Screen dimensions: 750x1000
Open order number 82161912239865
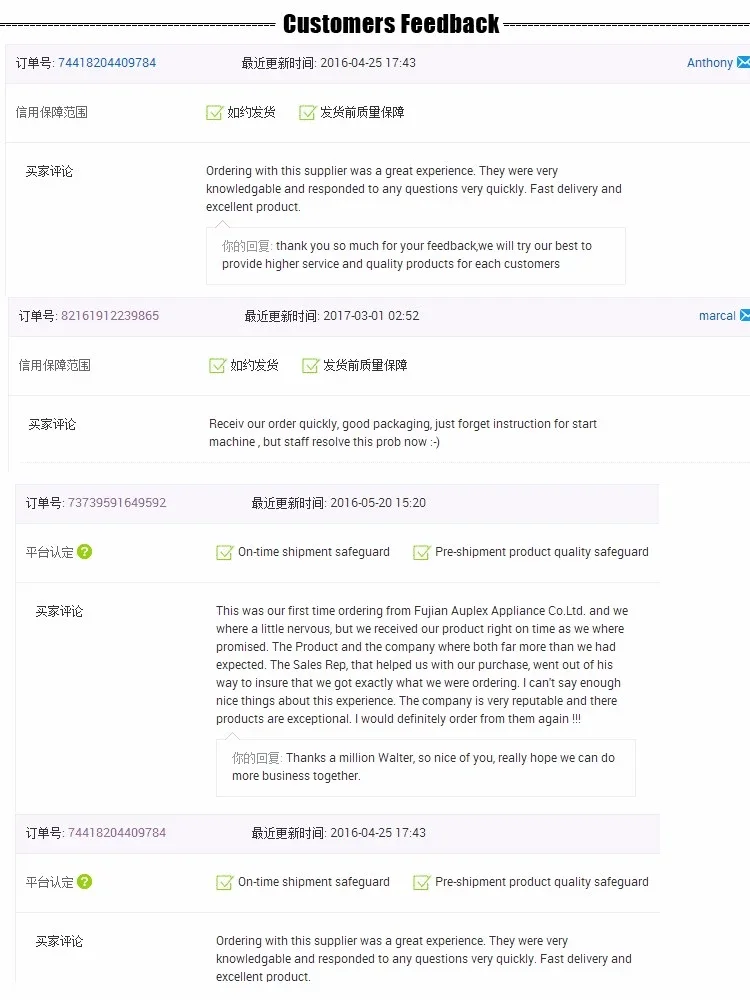110,316
